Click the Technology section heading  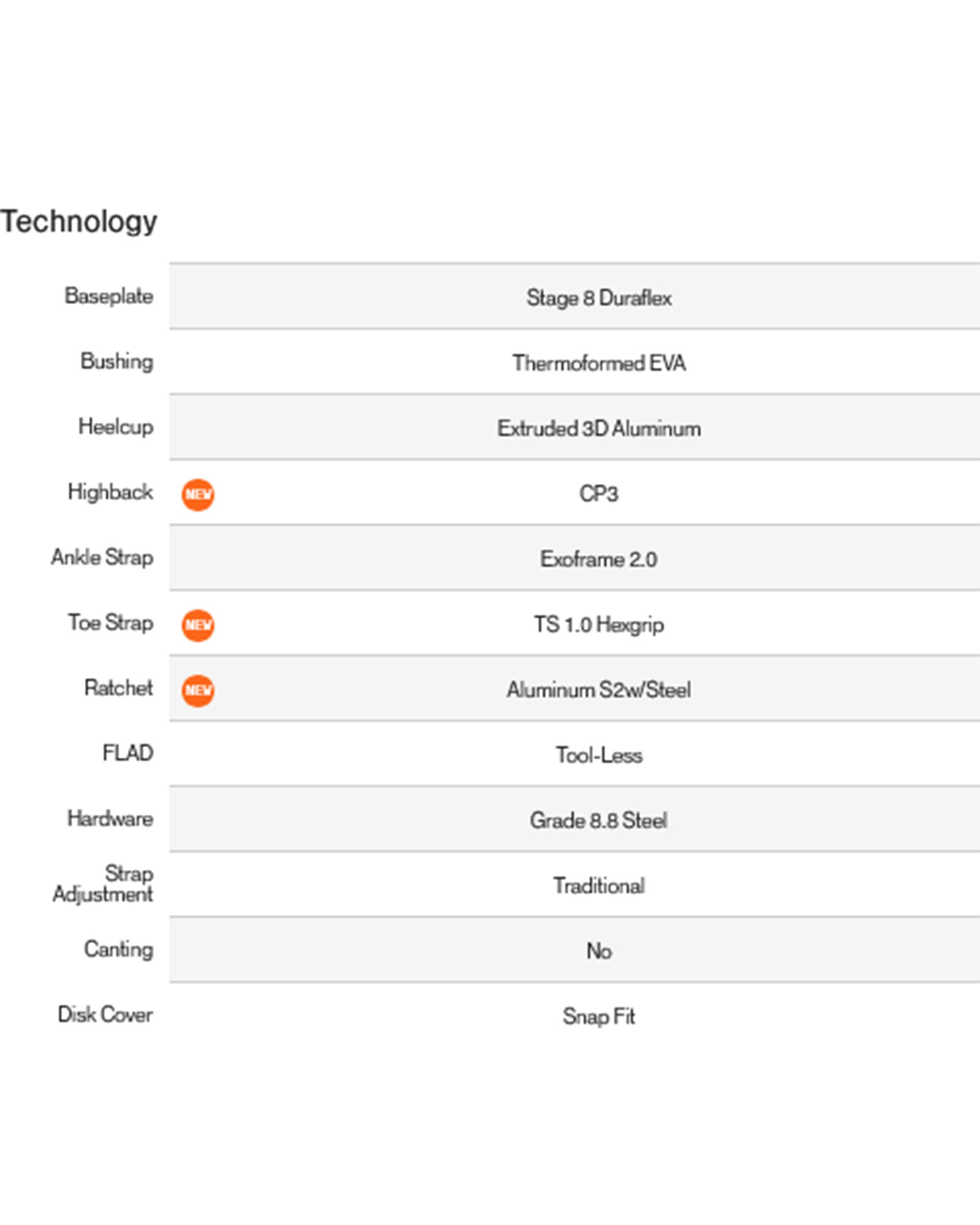(x=79, y=222)
